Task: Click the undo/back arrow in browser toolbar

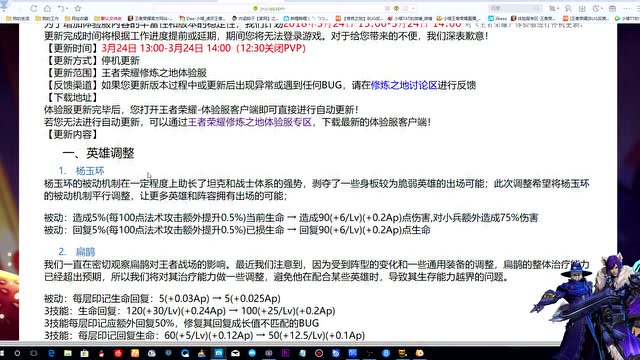Action: pyautogui.click(x=61, y=8)
